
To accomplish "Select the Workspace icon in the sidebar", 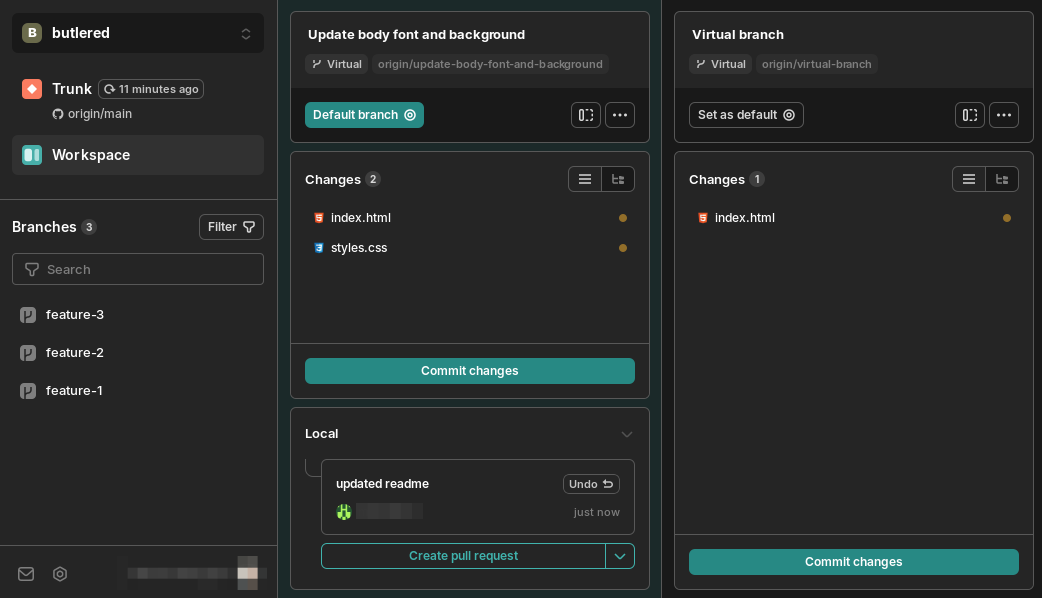I will tap(31, 154).
